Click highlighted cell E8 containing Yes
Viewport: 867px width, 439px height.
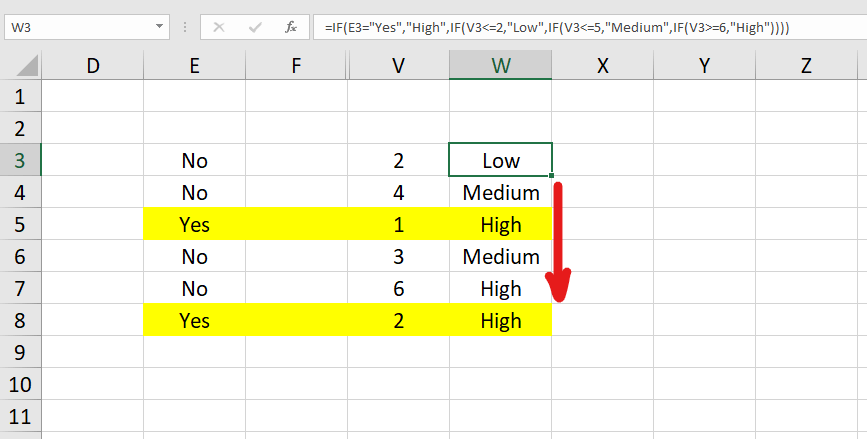[195, 320]
